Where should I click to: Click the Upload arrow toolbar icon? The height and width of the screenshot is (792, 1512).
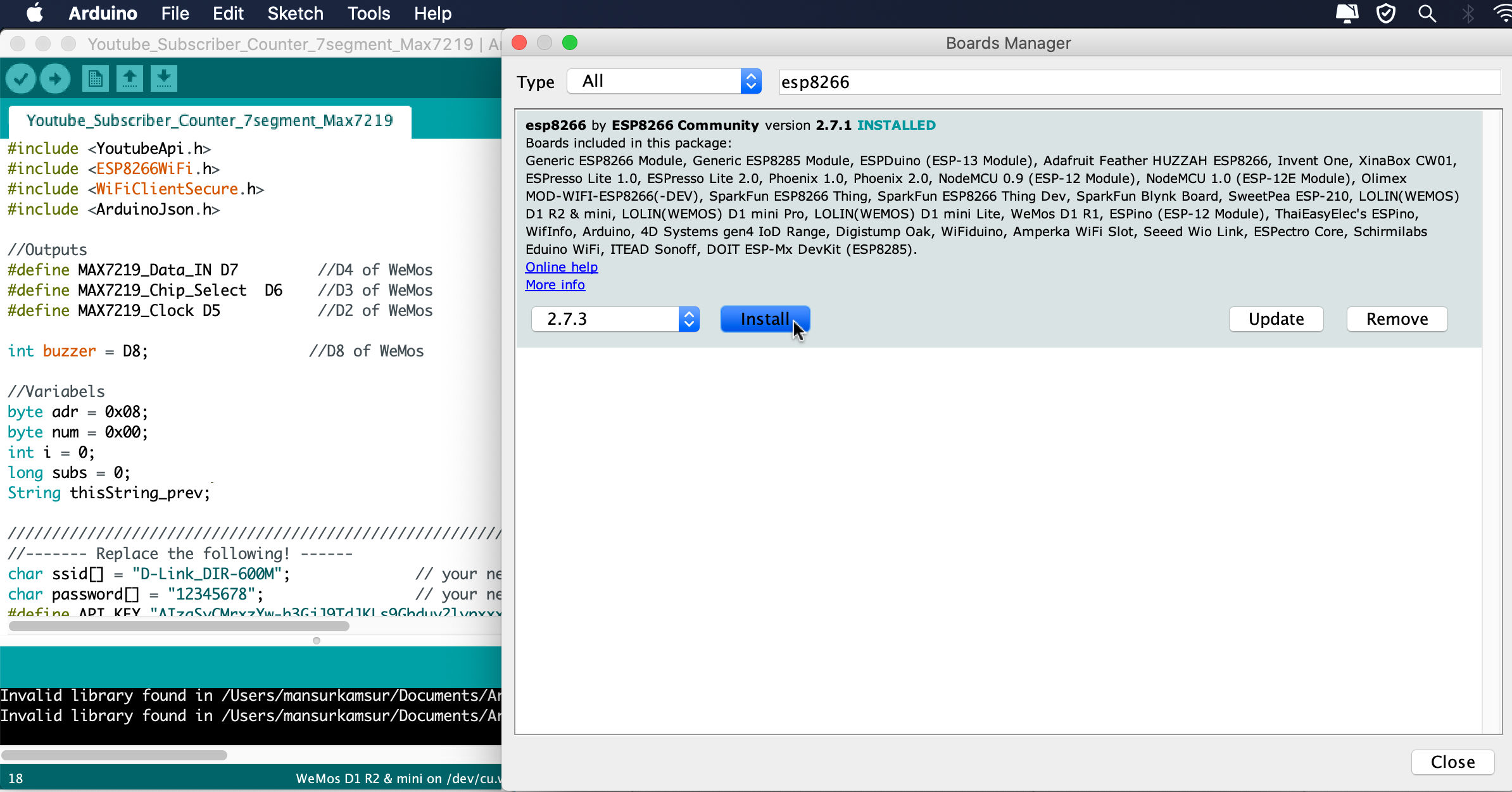(x=55, y=79)
